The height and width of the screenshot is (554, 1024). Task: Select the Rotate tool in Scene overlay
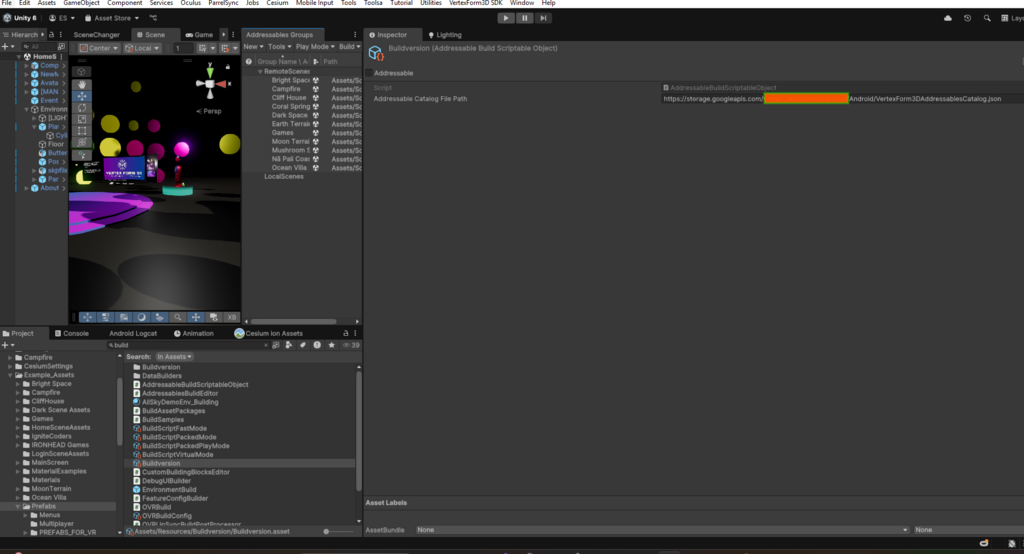click(x=82, y=108)
